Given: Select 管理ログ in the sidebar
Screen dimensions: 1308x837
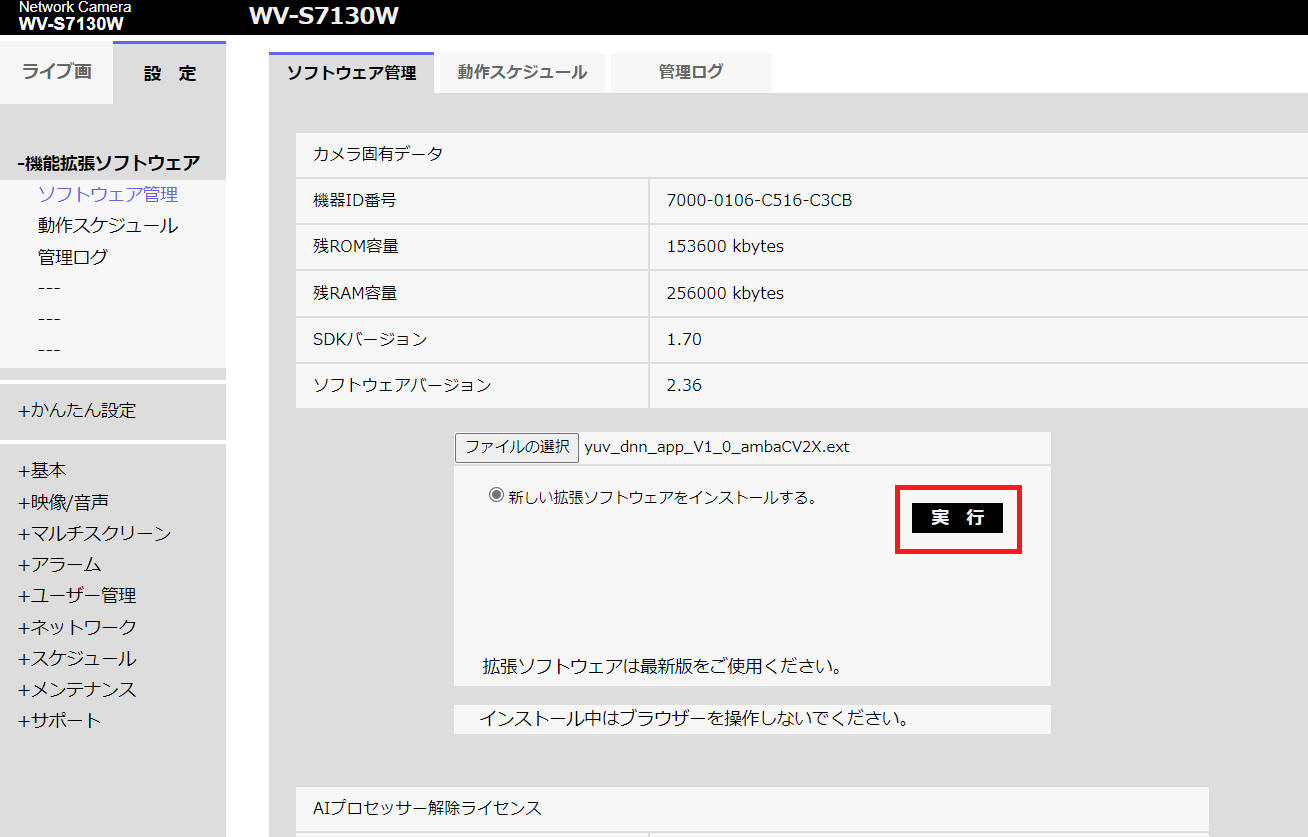Looking at the screenshot, I should tap(73, 257).
